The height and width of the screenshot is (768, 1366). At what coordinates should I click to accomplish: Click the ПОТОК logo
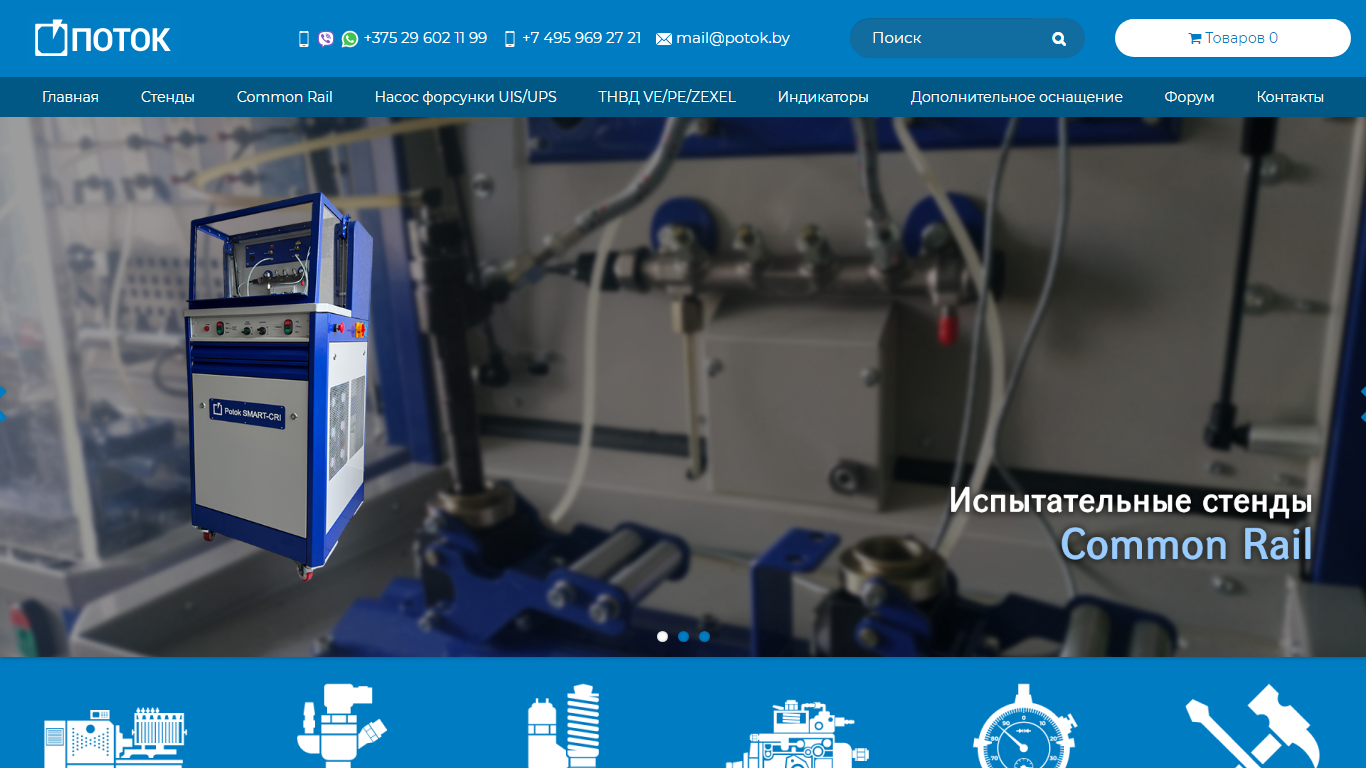(103, 38)
